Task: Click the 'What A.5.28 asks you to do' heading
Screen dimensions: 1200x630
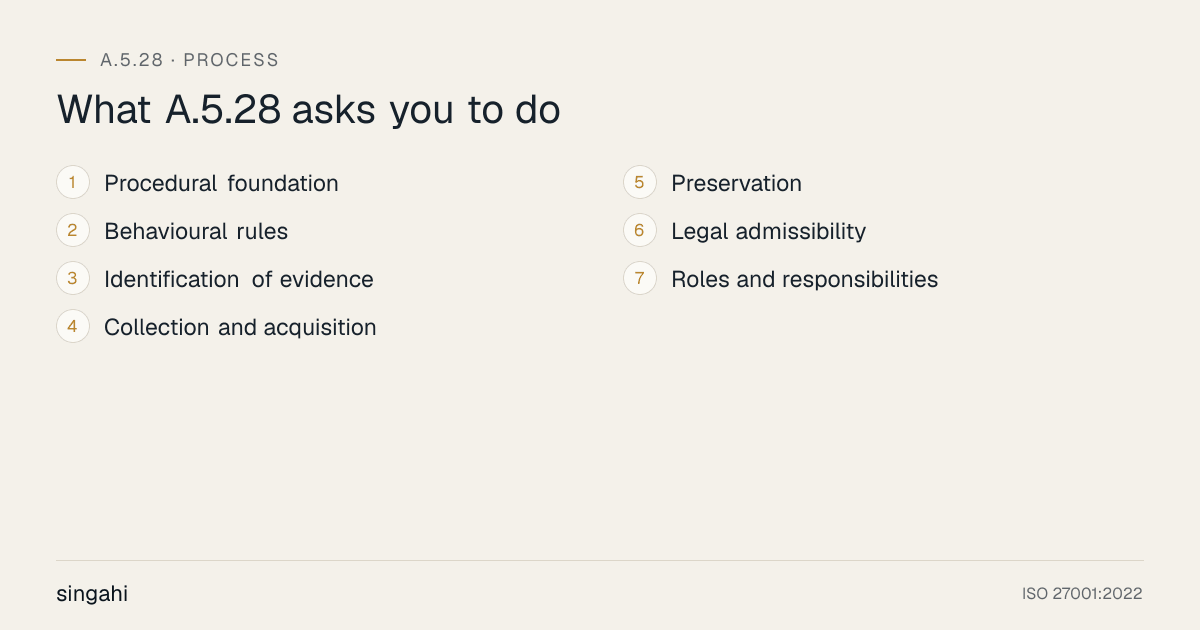Action: [308, 110]
